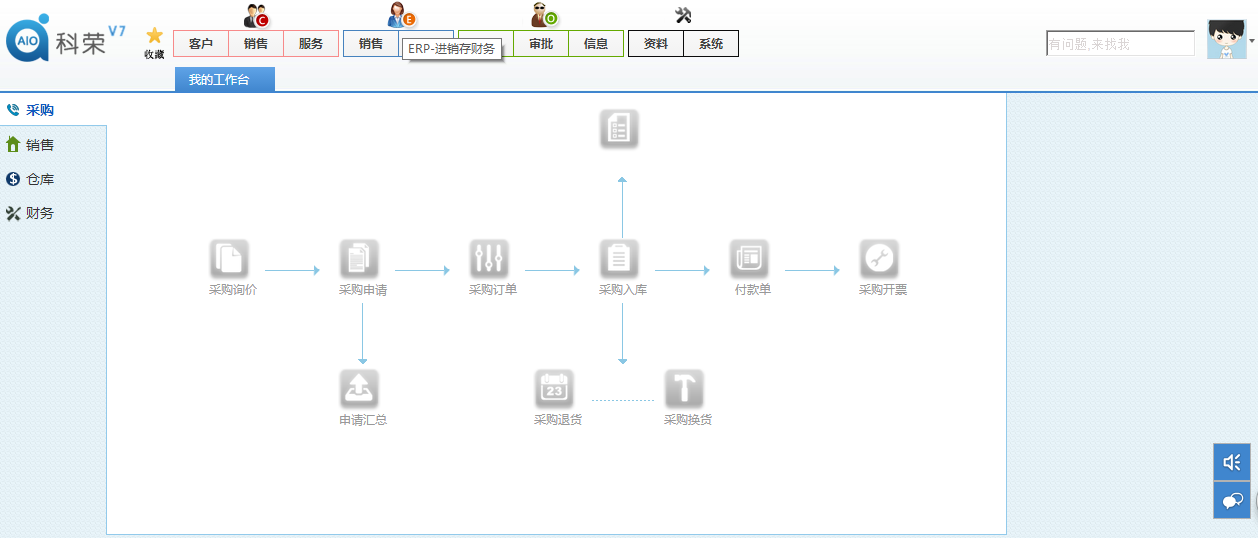
Task: Expand the dropdown arrow beside the avatar
Action: (x=1251, y=40)
